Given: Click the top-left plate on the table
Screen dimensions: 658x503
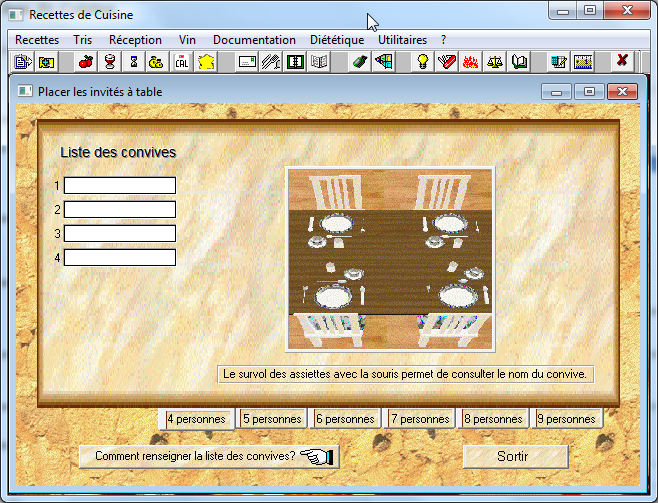Looking at the screenshot, I should [x=336, y=224].
